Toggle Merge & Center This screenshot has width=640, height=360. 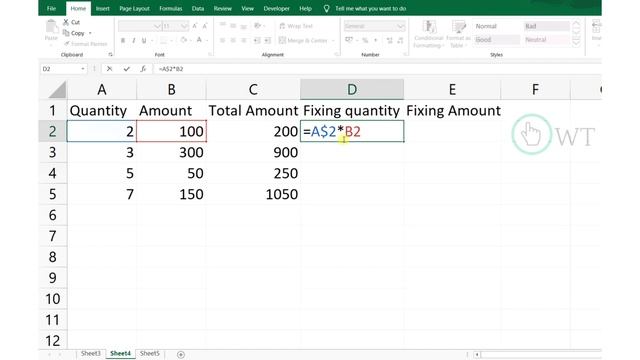(x=303, y=40)
